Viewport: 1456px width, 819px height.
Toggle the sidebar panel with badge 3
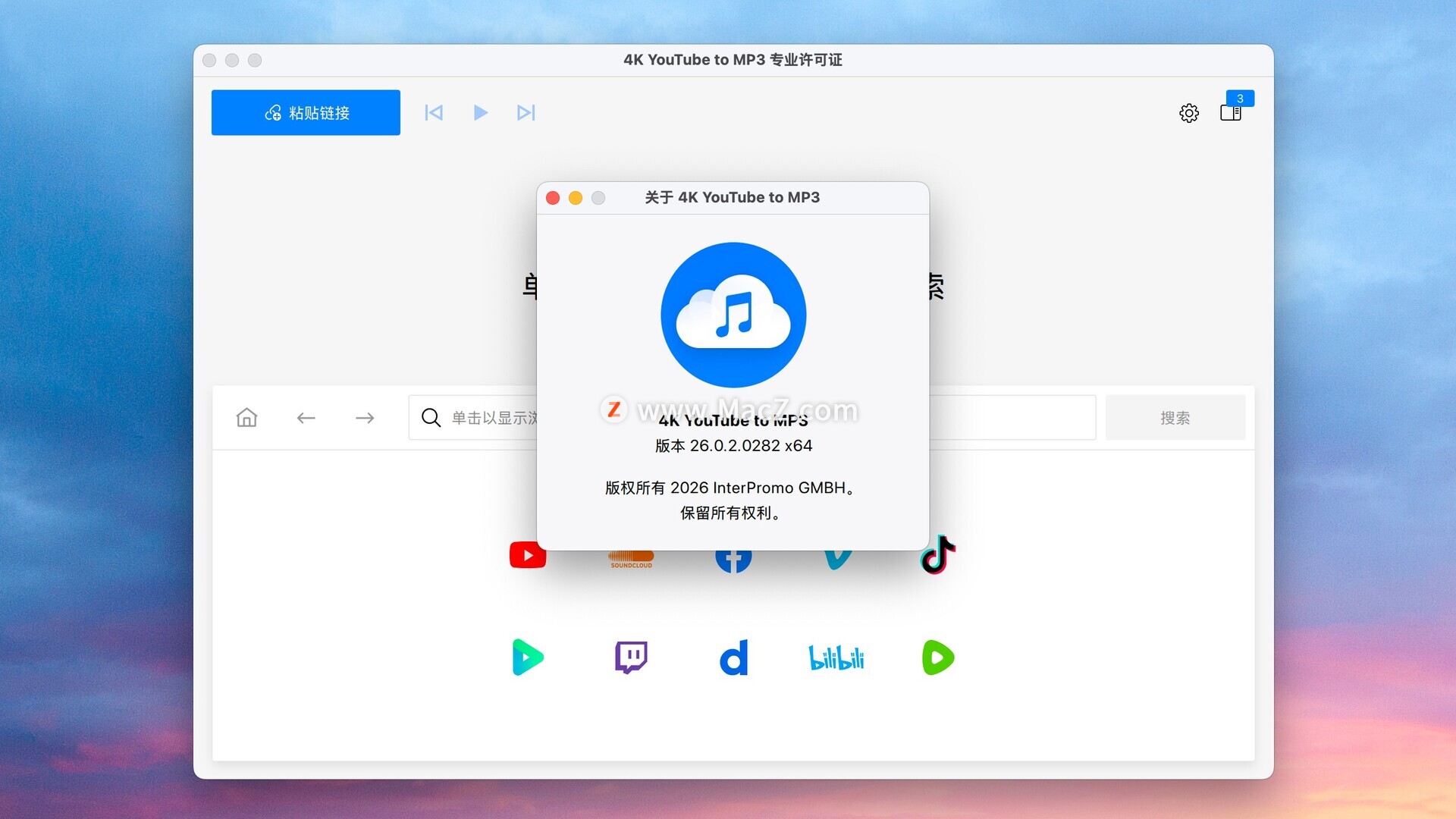pyautogui.click(x=1230, y=113)
